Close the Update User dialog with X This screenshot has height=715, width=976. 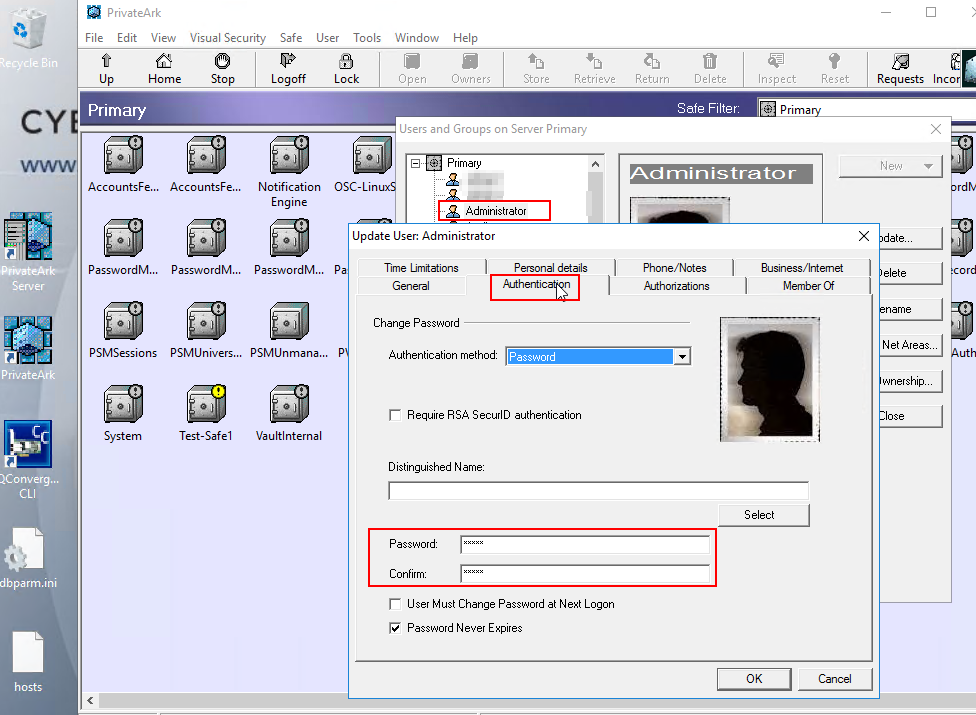click(863, 236)
